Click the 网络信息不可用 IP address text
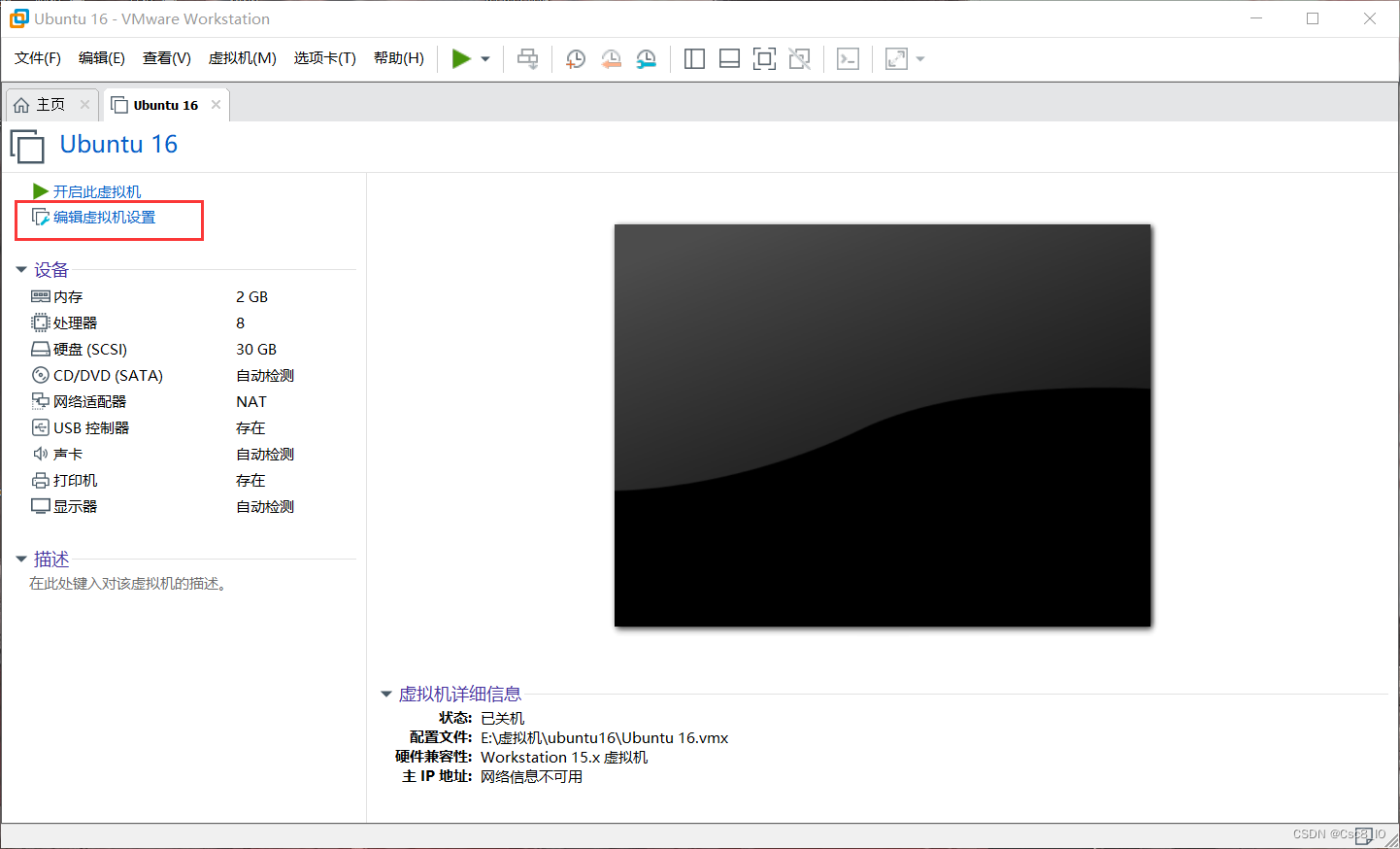Screen dimensions: 1400x849 [x=532, y=776]
